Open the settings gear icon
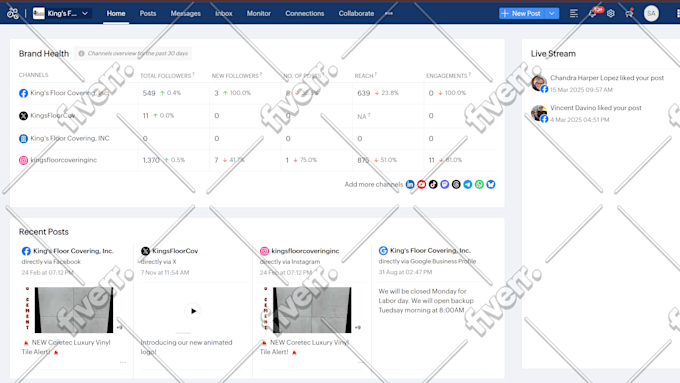Image resolution: width=680 pixels, height=383 pixels. [x=611, y=13]
